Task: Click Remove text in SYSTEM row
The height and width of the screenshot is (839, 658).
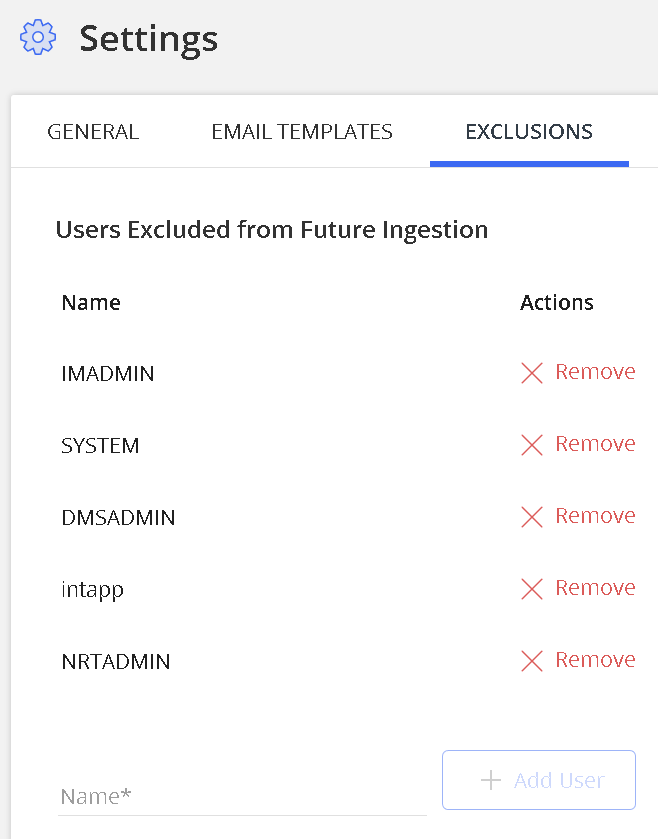Action: [595, 444]
